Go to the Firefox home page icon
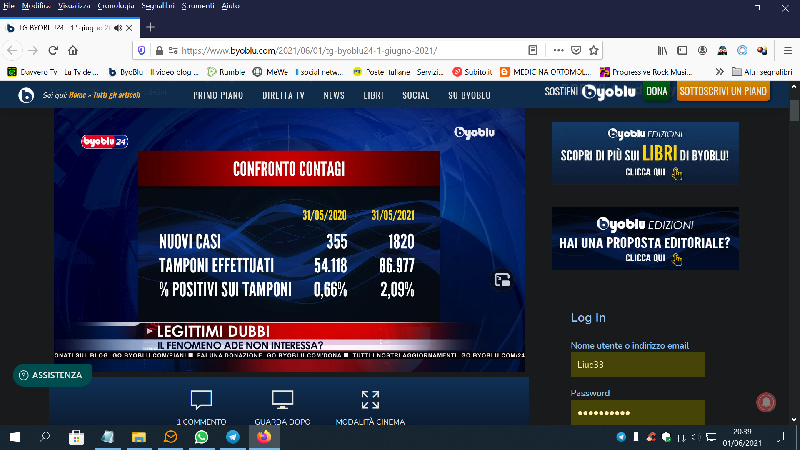This screenshot has width=800, height=450. click(73, 50)
